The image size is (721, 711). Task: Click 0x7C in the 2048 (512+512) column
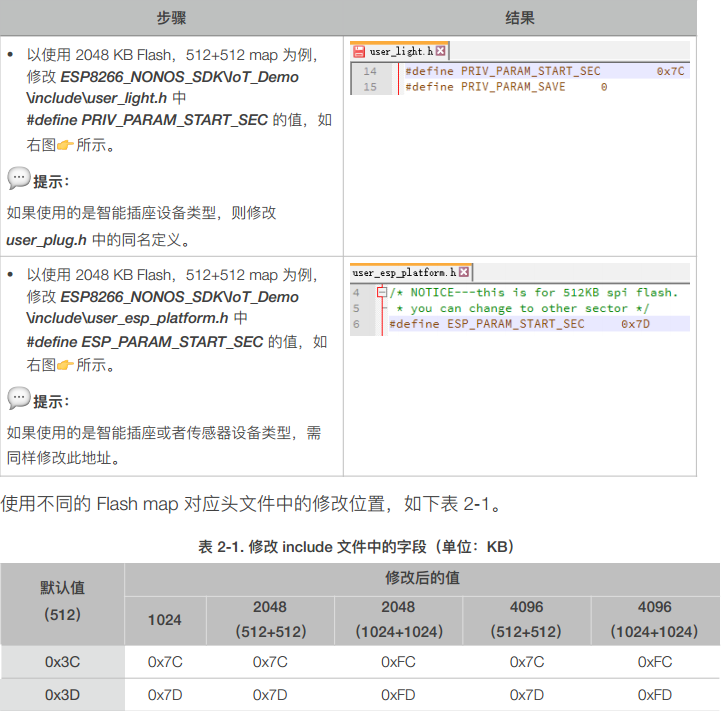point(270,662)
